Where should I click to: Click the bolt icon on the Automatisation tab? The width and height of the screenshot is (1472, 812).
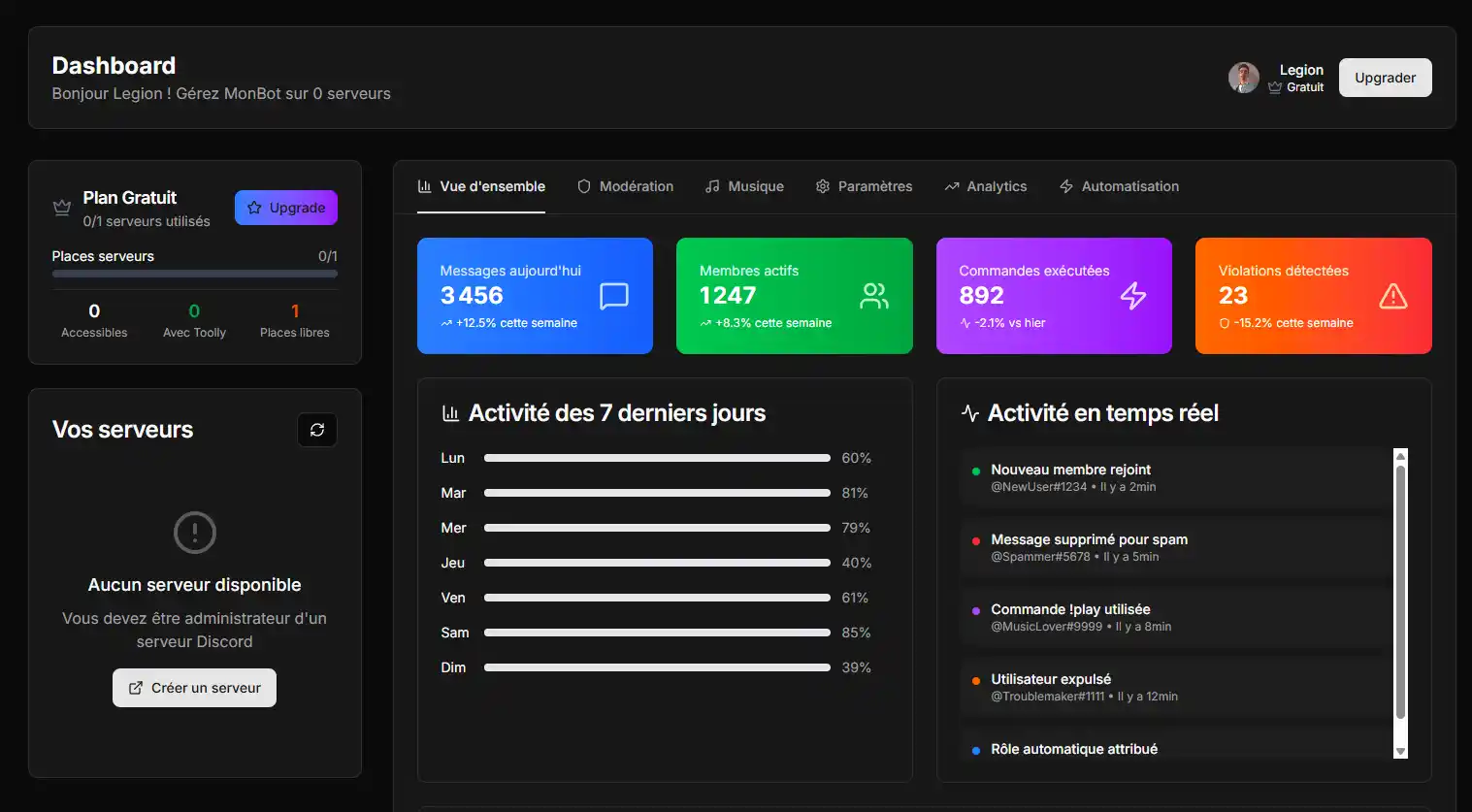click(x=1066, y=186)
